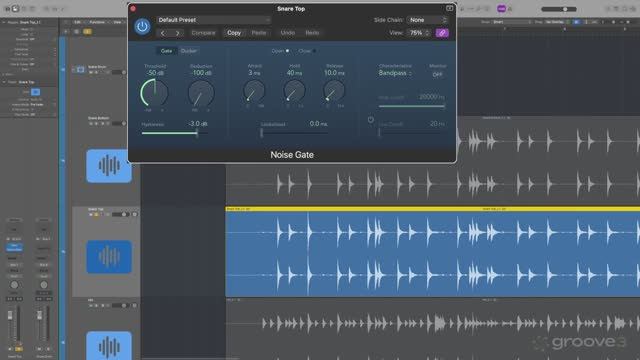Toggle the Monitor Off button
This screenshot has width=640, height=360.
tap(437, 74)
